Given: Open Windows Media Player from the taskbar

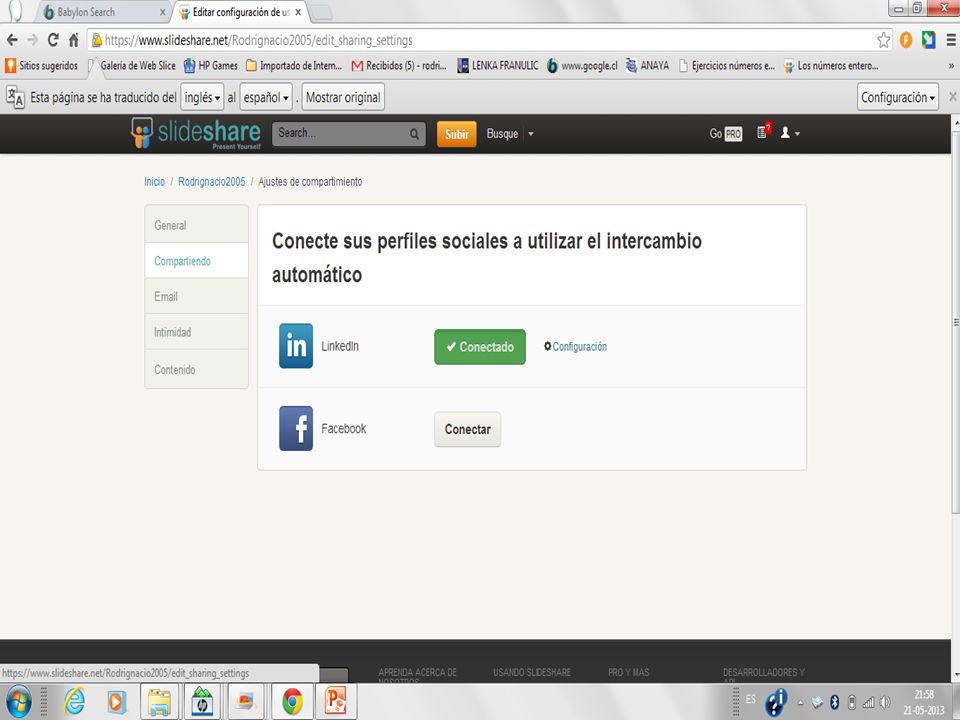Looking at the screenshot, I should click(116, 702).
